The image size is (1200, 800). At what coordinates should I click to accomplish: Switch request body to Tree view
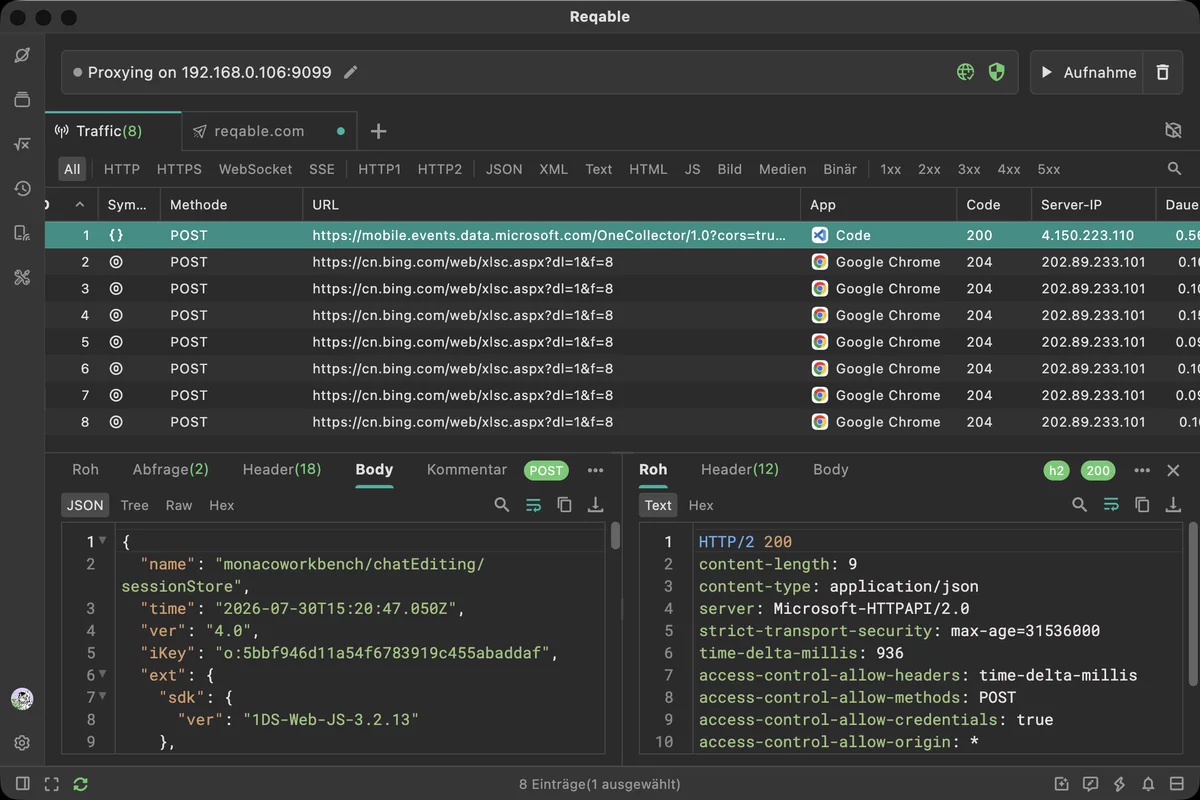click(134, 505)
